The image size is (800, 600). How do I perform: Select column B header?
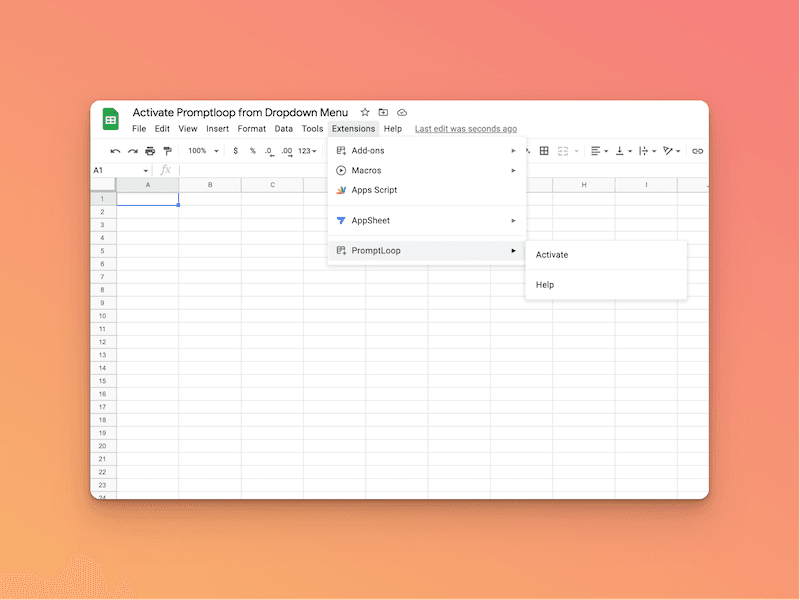point(210,185)
